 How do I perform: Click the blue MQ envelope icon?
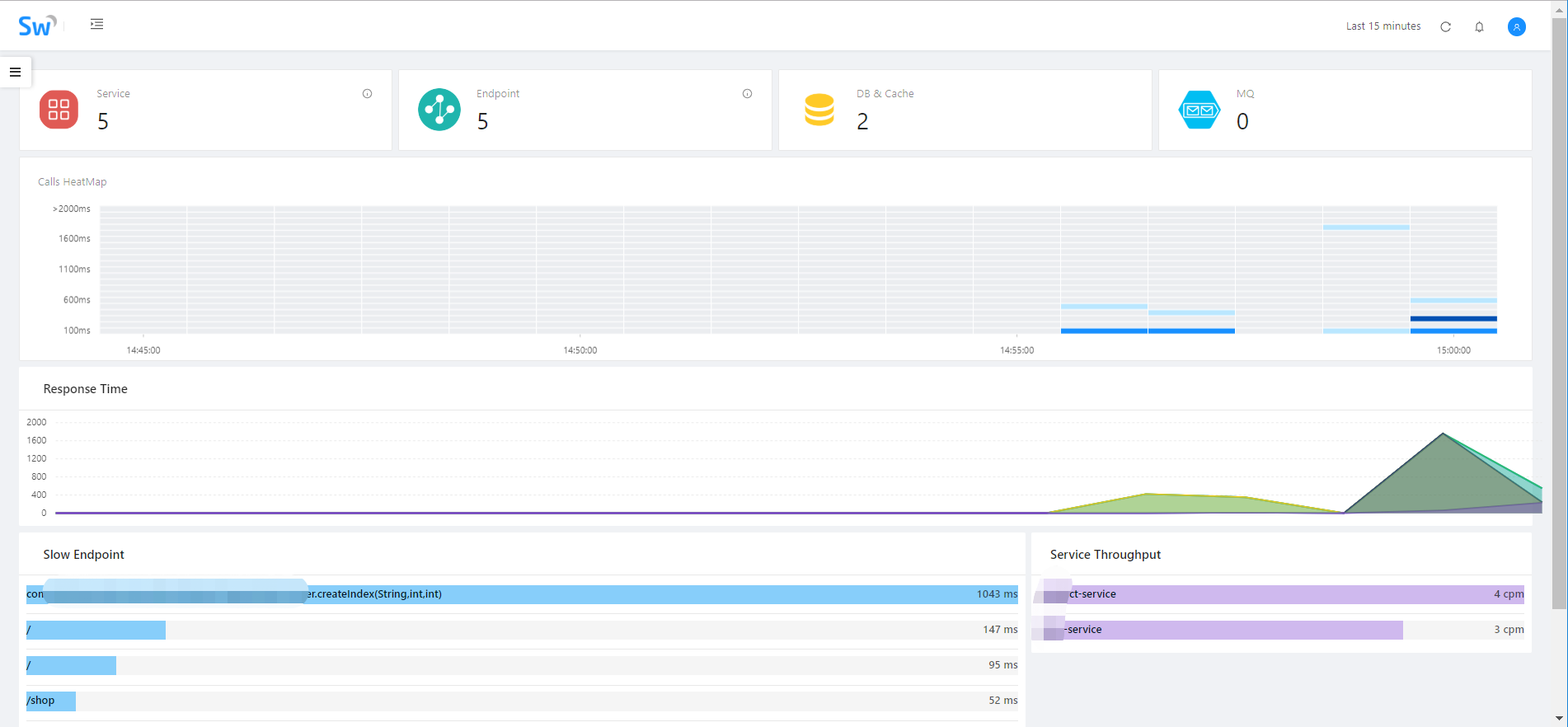pyautogui.click(x=1199, y=110)
